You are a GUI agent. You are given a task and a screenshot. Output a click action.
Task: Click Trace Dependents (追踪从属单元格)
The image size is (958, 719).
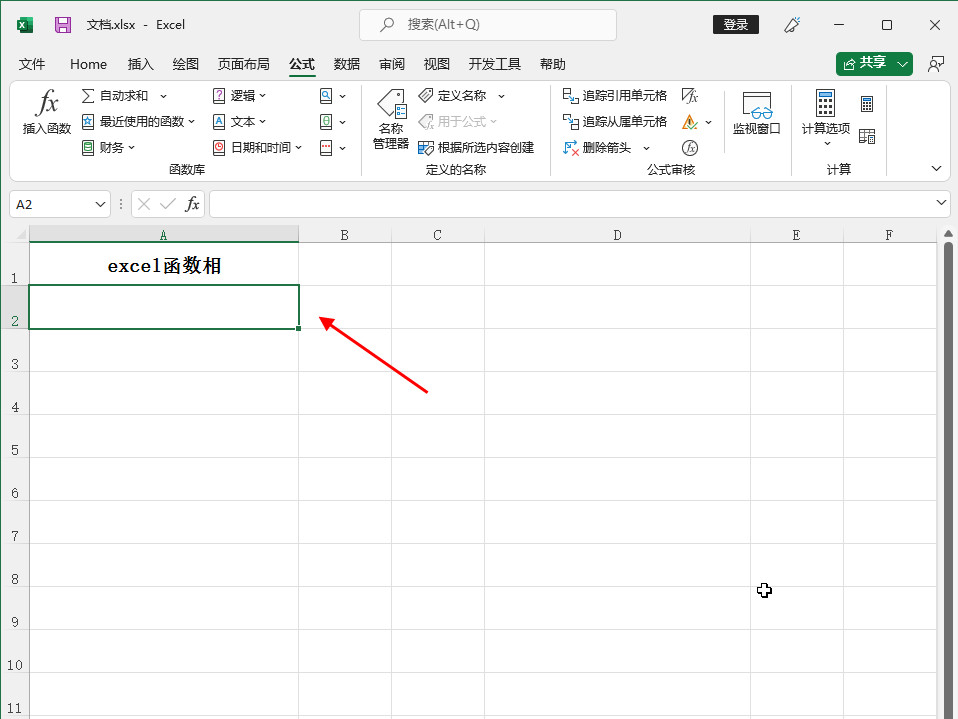pyautogui.click(x=615, y=122)
